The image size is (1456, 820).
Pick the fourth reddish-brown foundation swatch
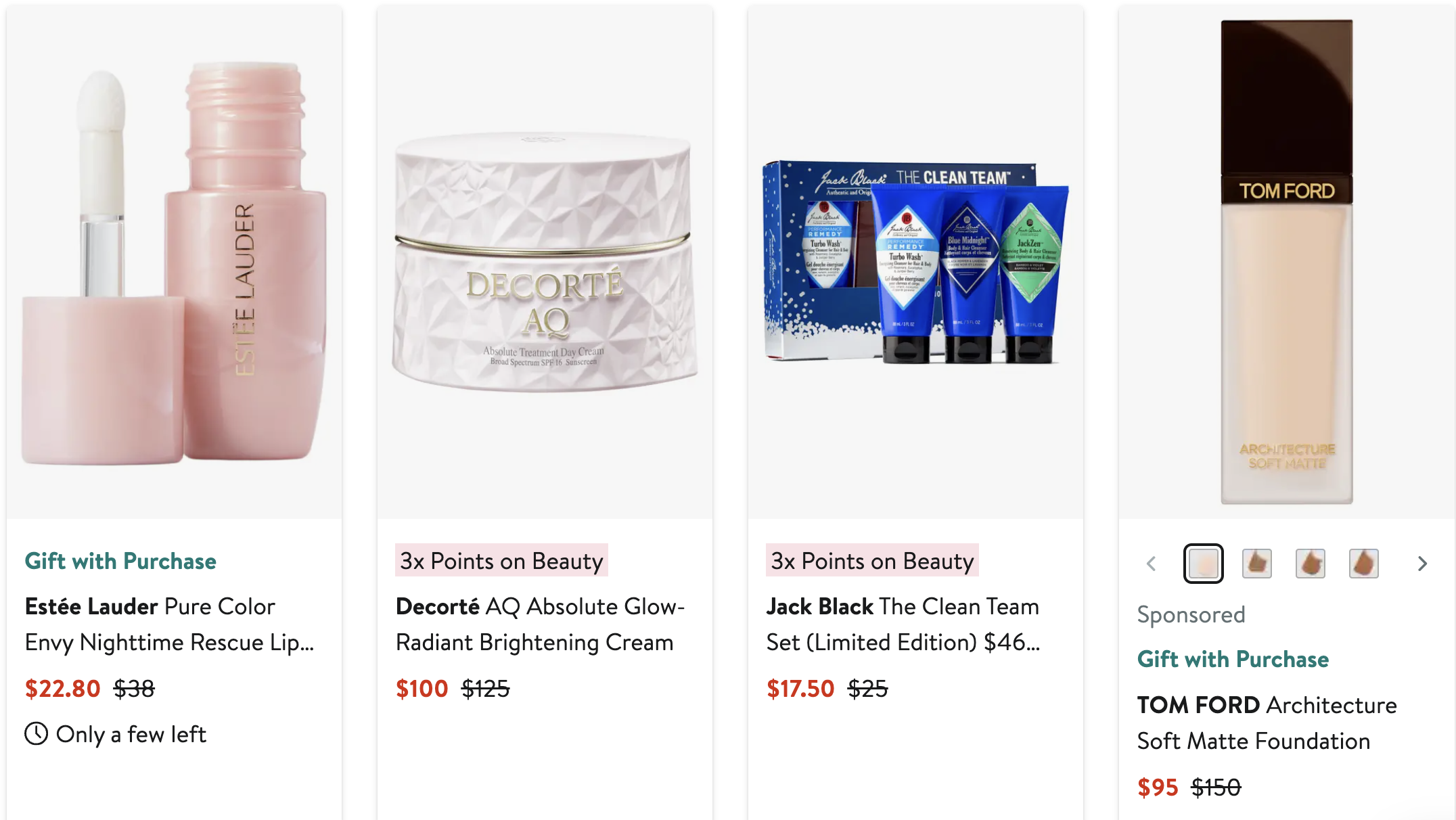coord(1364,563)
